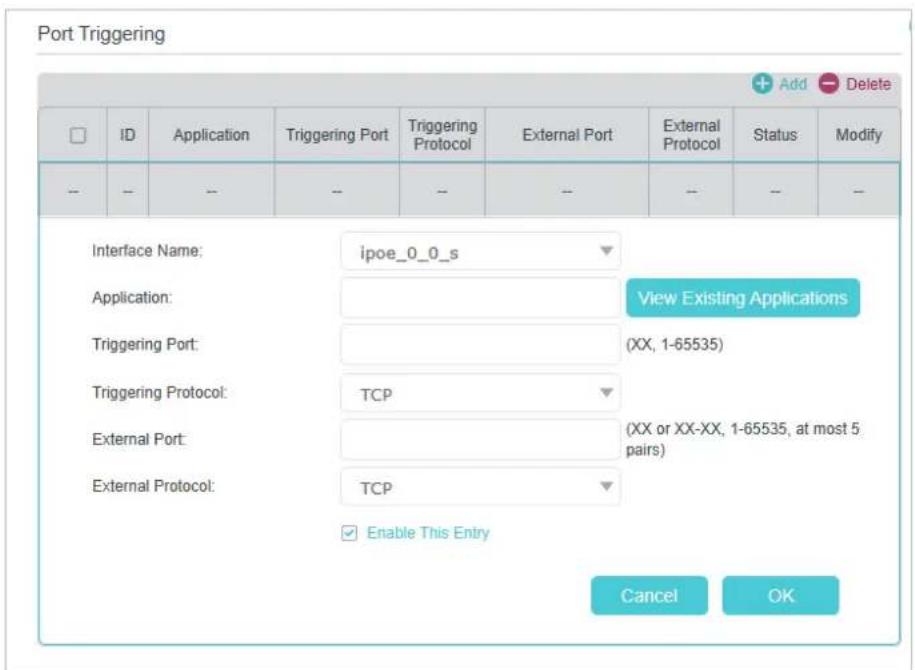Click the ID column header
This screenshot has width=915, height=670.
[128, 135]
